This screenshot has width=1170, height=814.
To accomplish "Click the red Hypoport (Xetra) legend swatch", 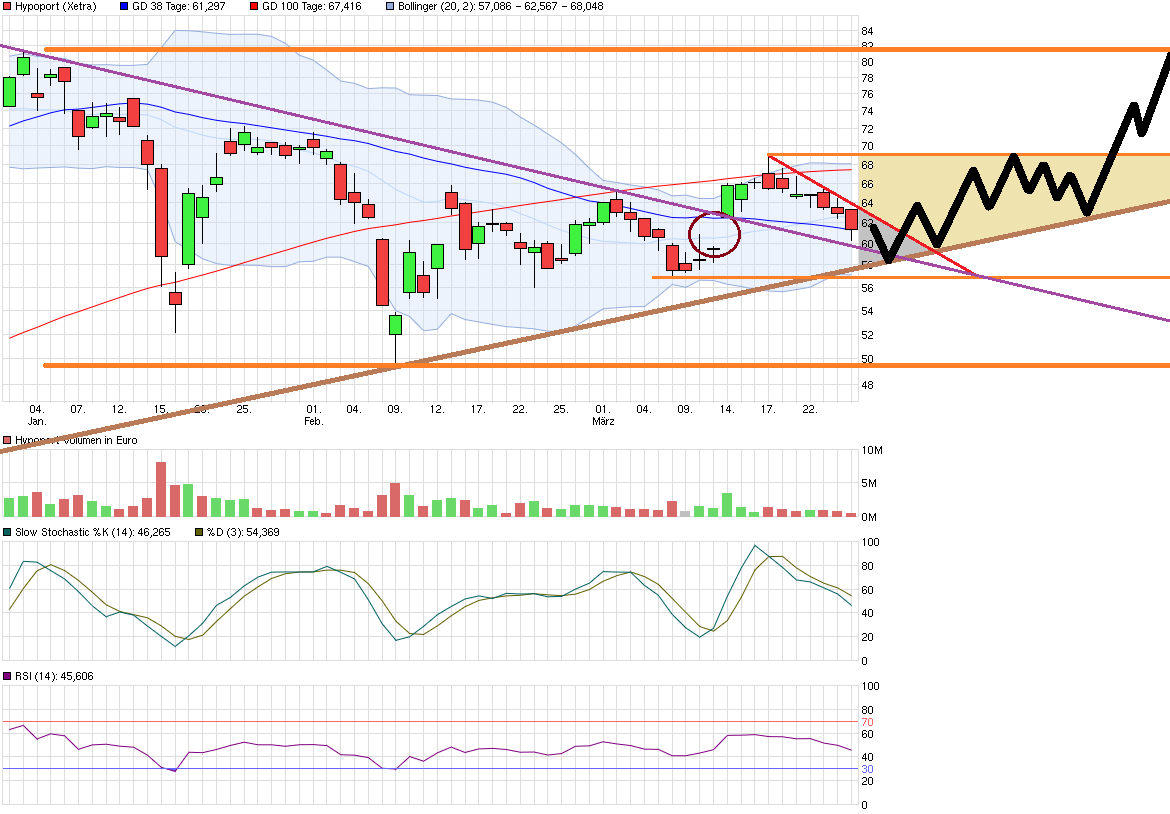I will [7, 6].
